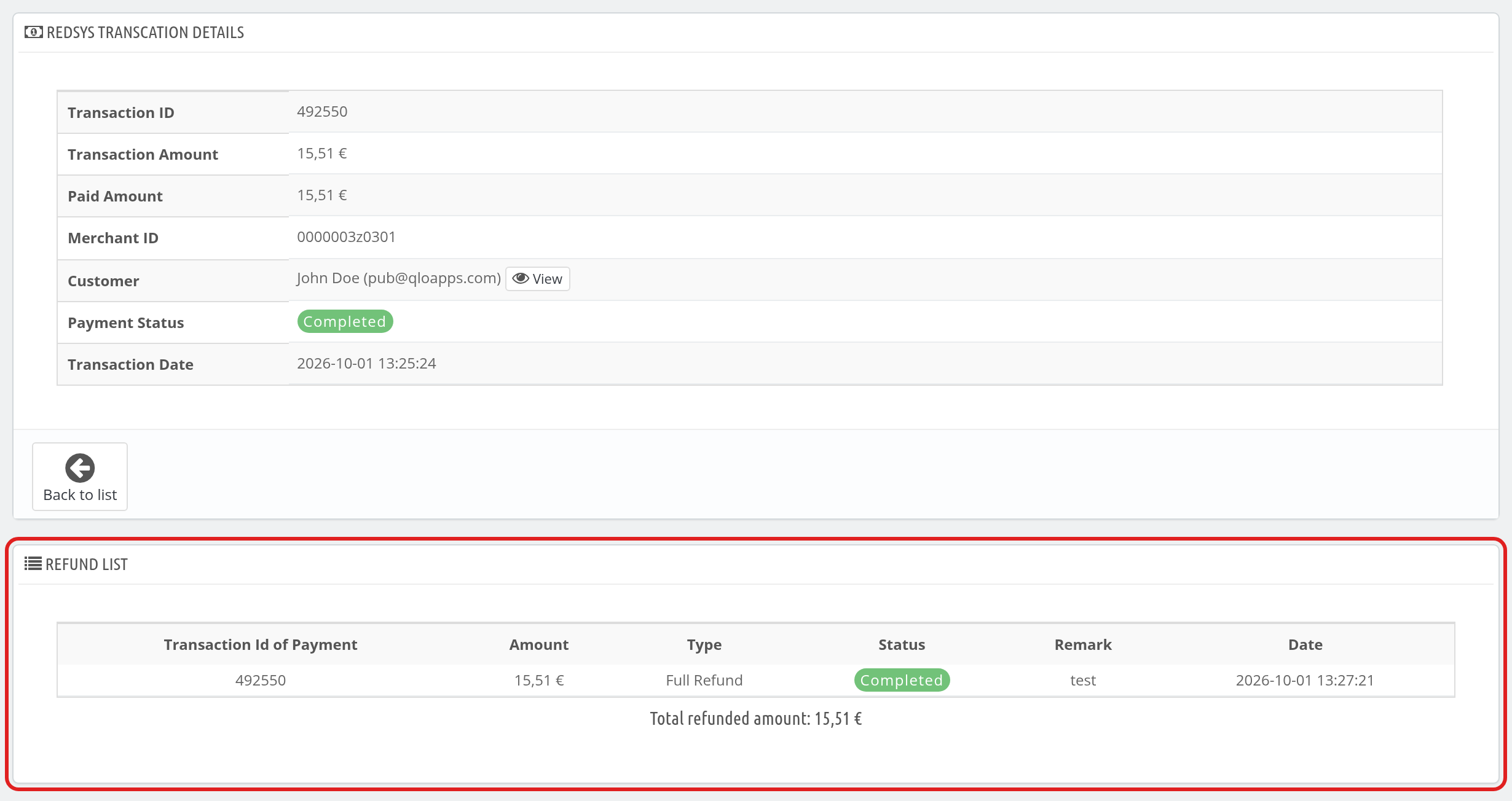This screenshot has width=1512, height=801.
Task: Click the Transaction ID row label
Action: click(x=121, y=112)
